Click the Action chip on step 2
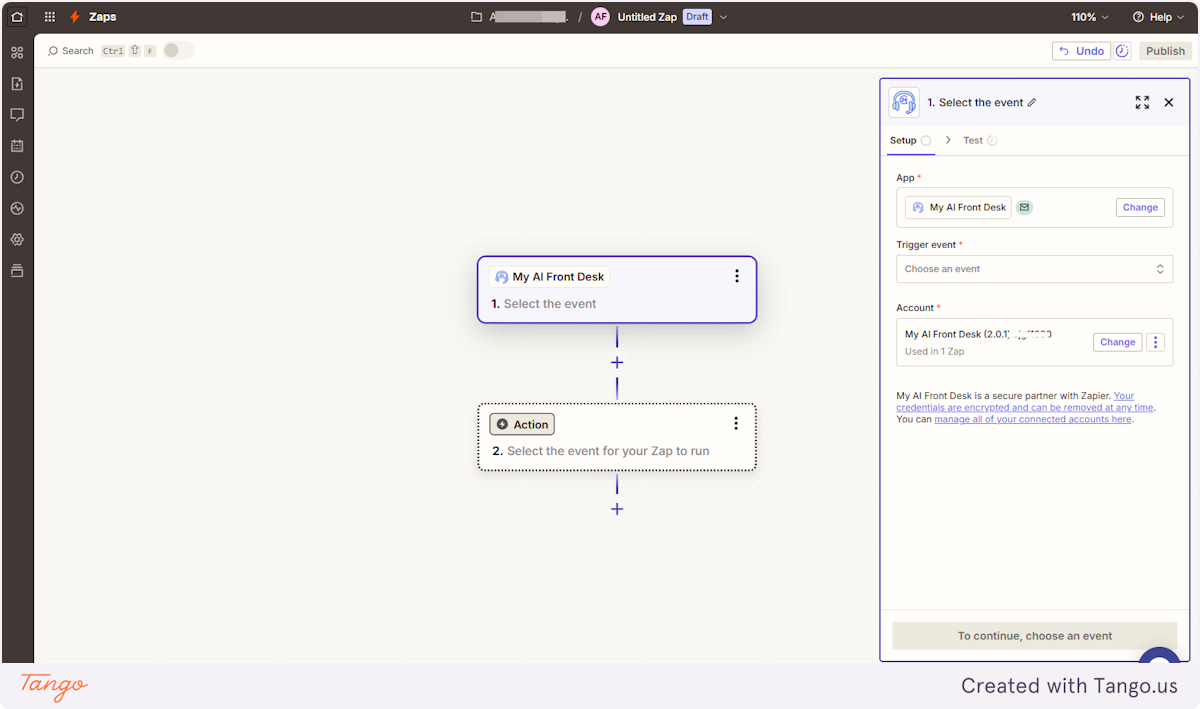Viewport: 1200px width, 709px height. [522, 424]
